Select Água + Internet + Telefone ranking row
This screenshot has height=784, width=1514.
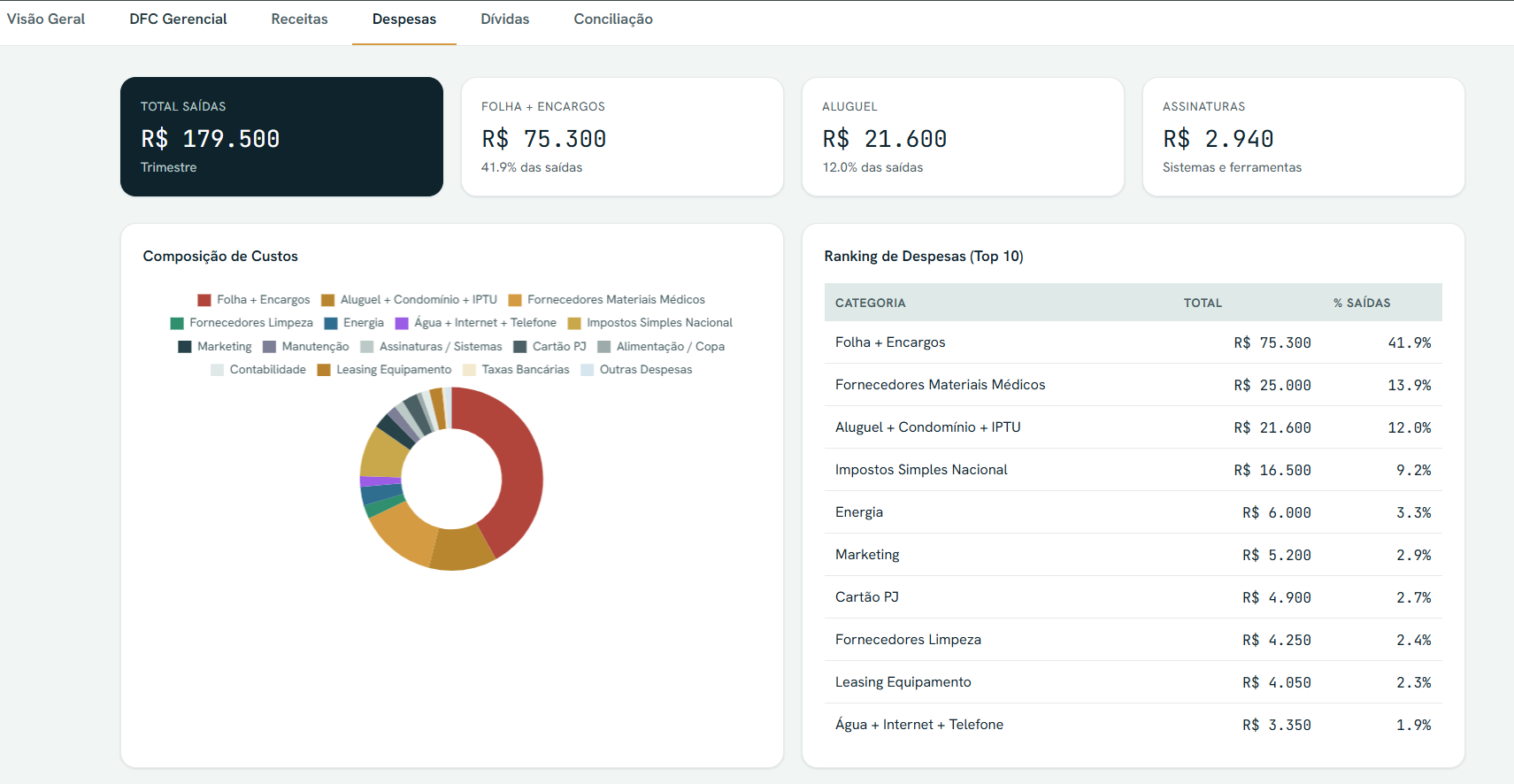point(1133,725)
